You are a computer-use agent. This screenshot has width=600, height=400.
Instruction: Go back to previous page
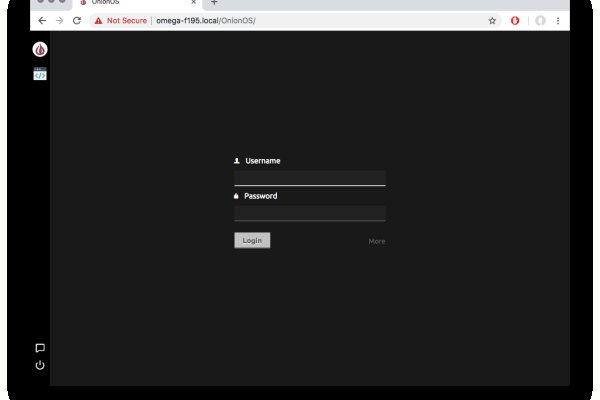42,20
